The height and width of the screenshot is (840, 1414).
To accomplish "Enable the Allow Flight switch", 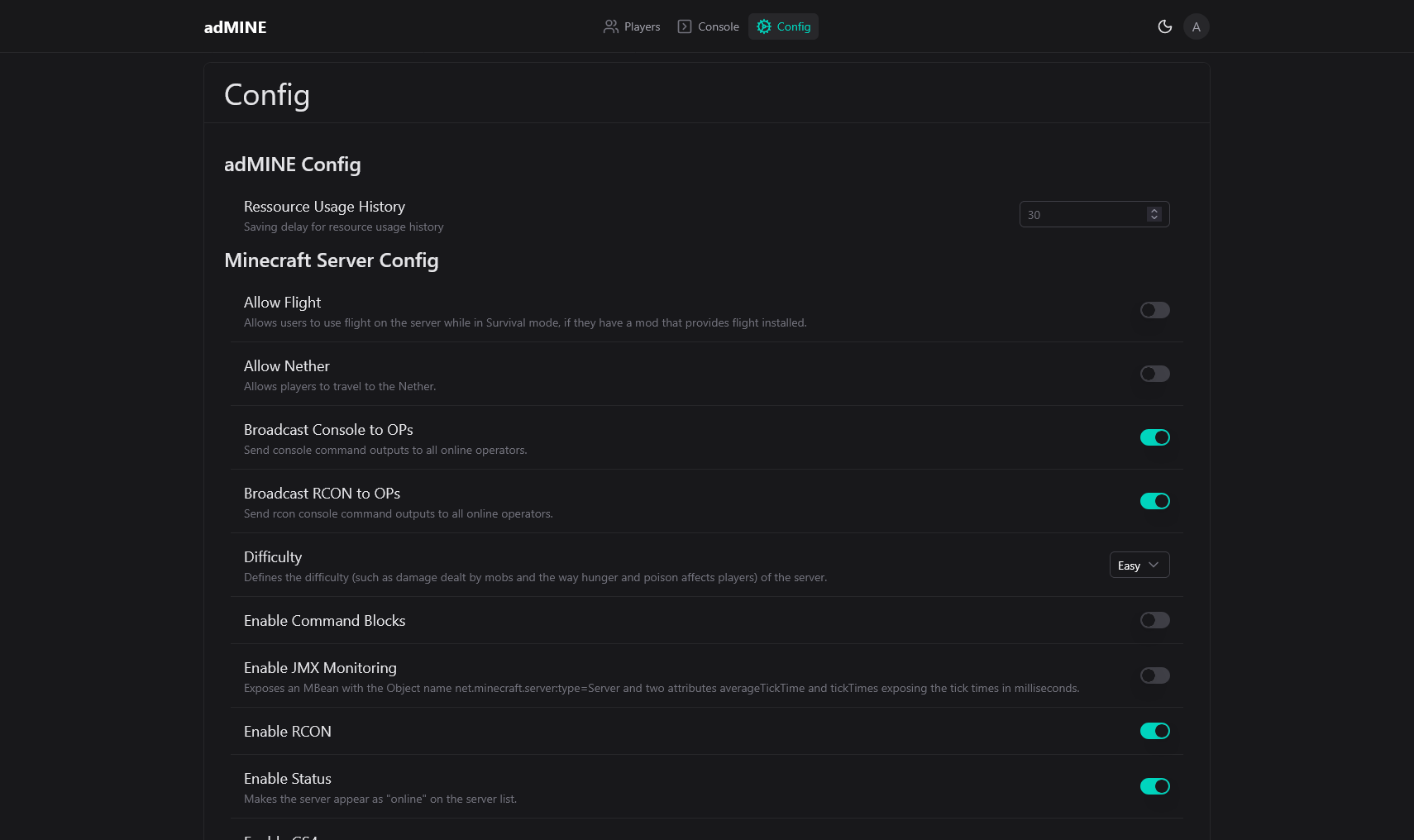I will [x=1154, y=310].
